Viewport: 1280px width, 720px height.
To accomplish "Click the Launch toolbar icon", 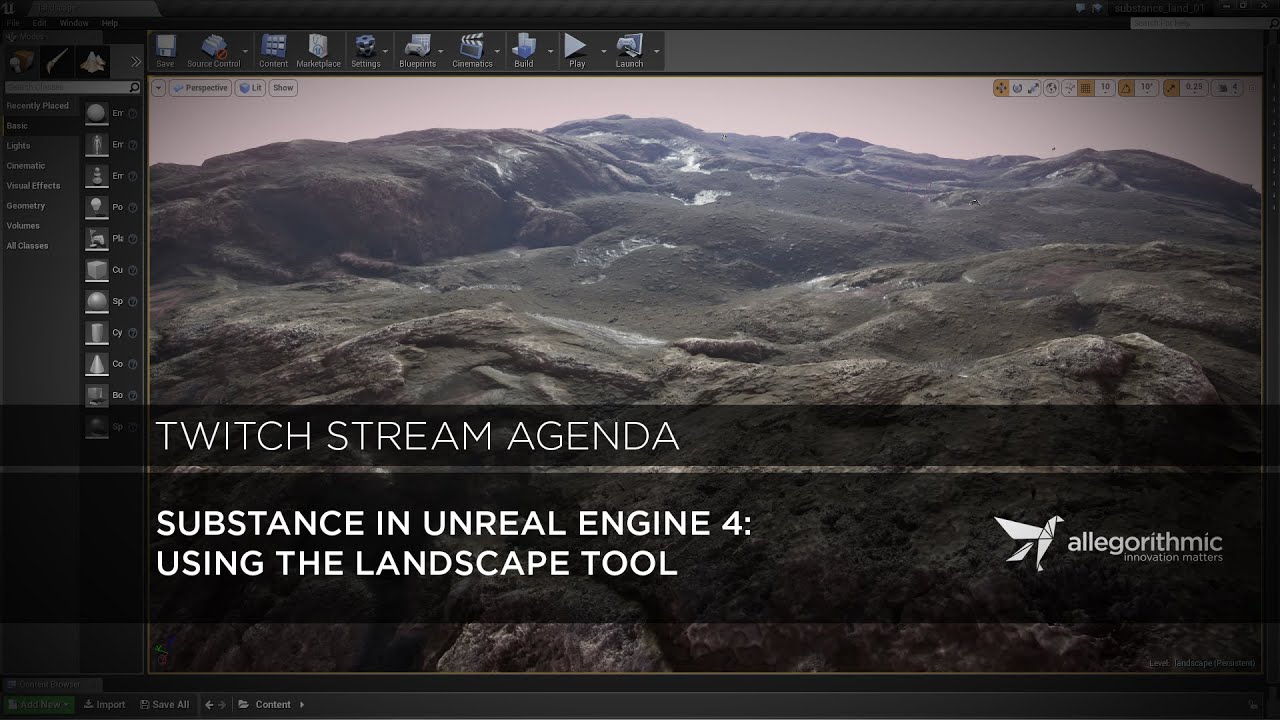I will (629, 51).
